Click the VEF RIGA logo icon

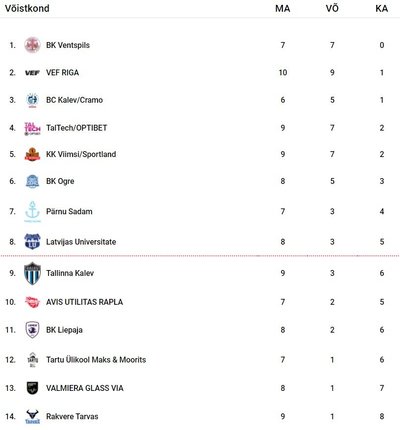tap(32, 73)
